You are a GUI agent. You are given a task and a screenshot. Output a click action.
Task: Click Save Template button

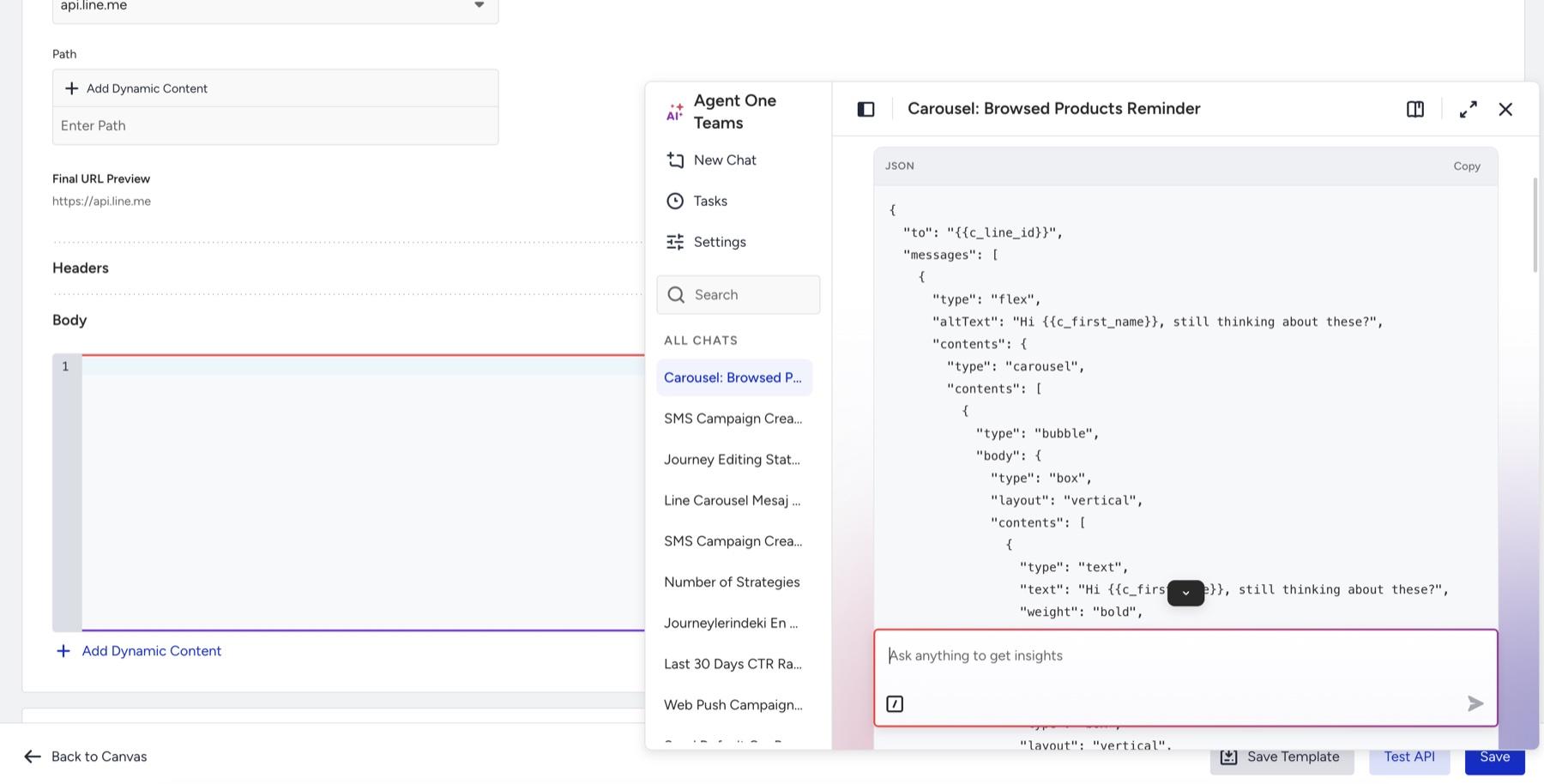pyautogui.click(x=1282, y=757)
